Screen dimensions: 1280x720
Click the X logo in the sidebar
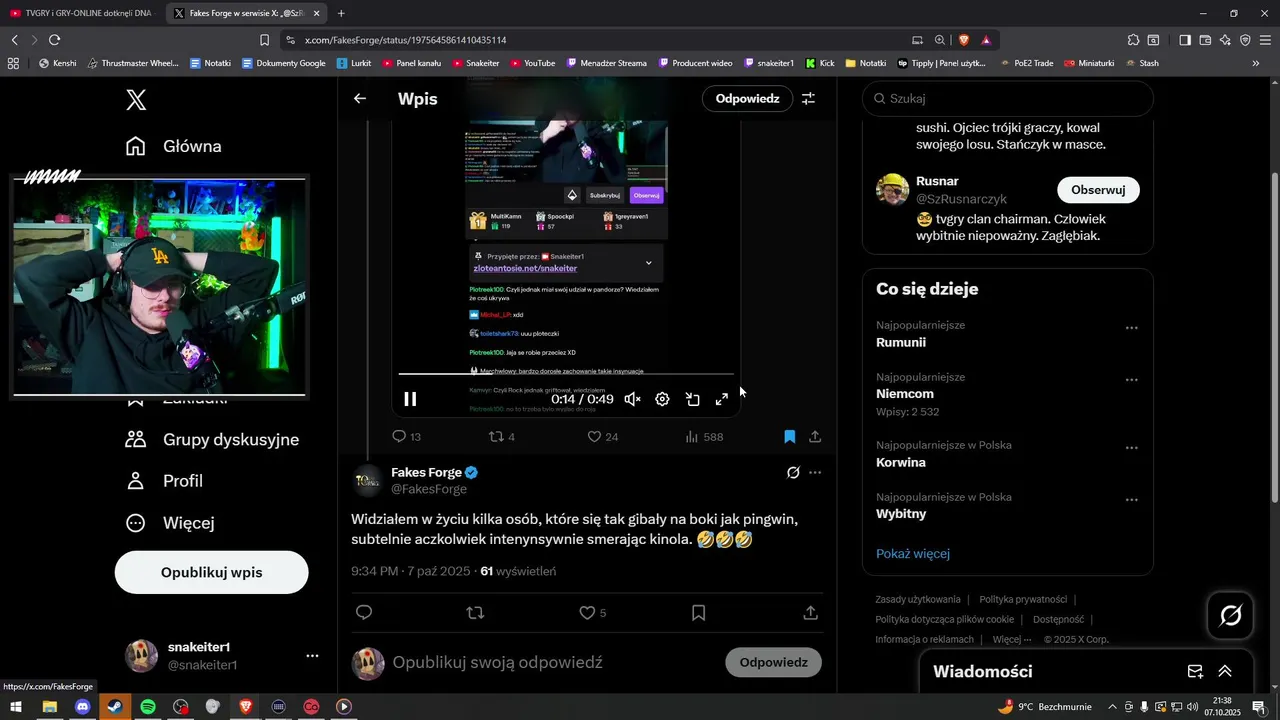(x=136, y=99)
